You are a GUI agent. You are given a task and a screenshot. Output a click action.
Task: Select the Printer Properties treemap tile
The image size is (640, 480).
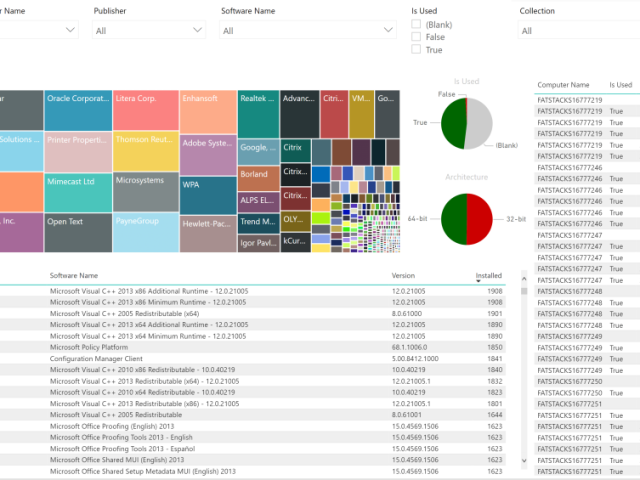tap(78, 152)
